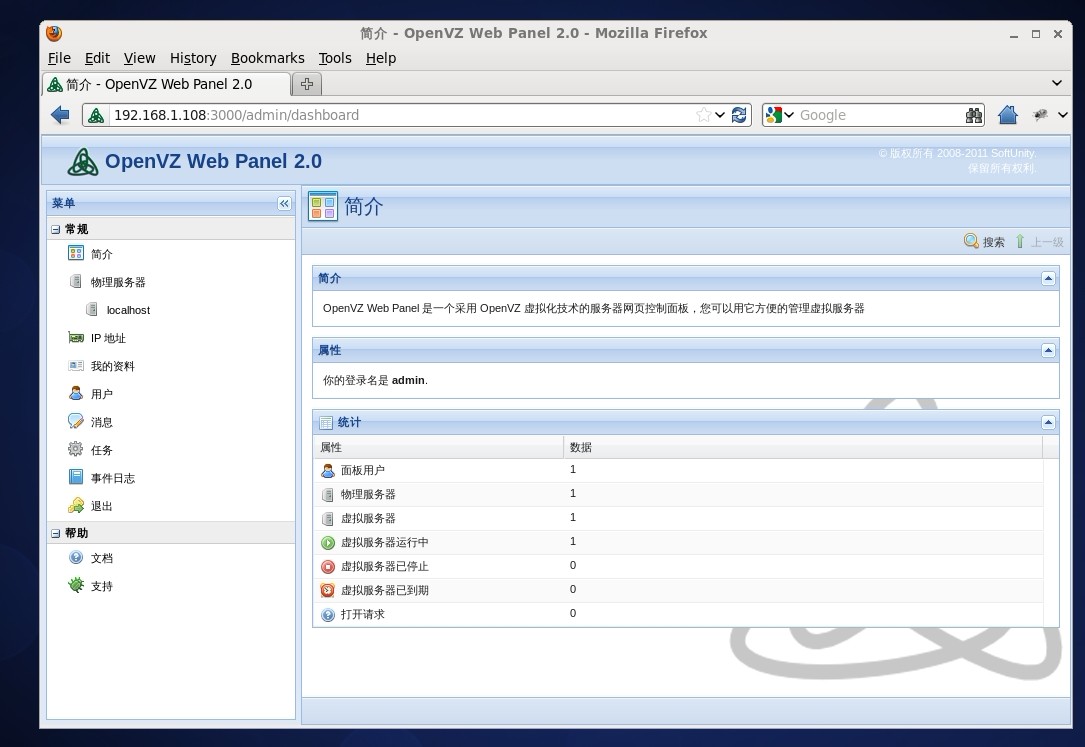Image resolution: width=1085 pixels, height=747 pixels.
Task: Collapse the 菜单 sidebar panel
Action: click(284, 203)
